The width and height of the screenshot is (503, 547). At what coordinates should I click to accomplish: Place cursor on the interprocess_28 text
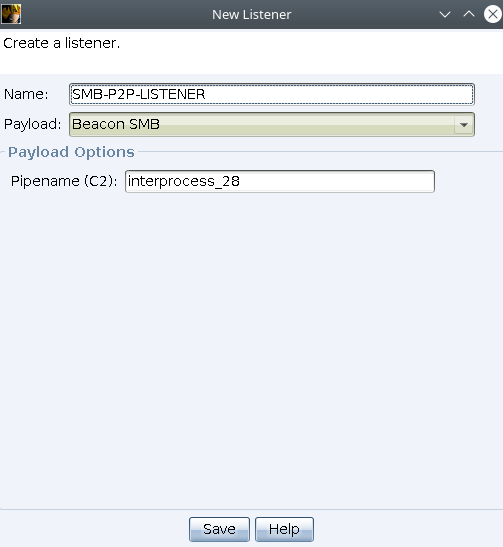[184, 181]
